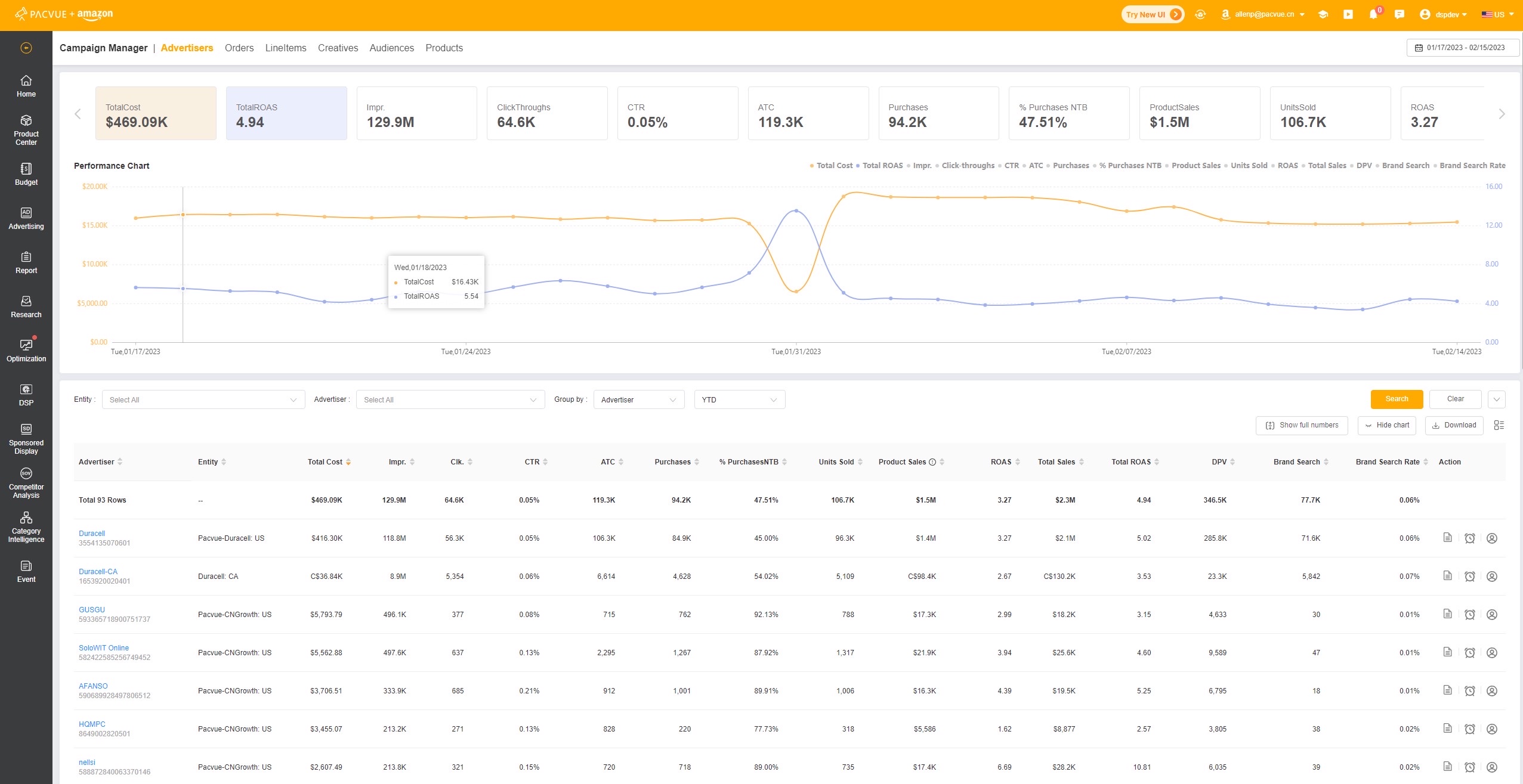
Task: Select the TotalROAS metric card
Action: coord(286,113)
